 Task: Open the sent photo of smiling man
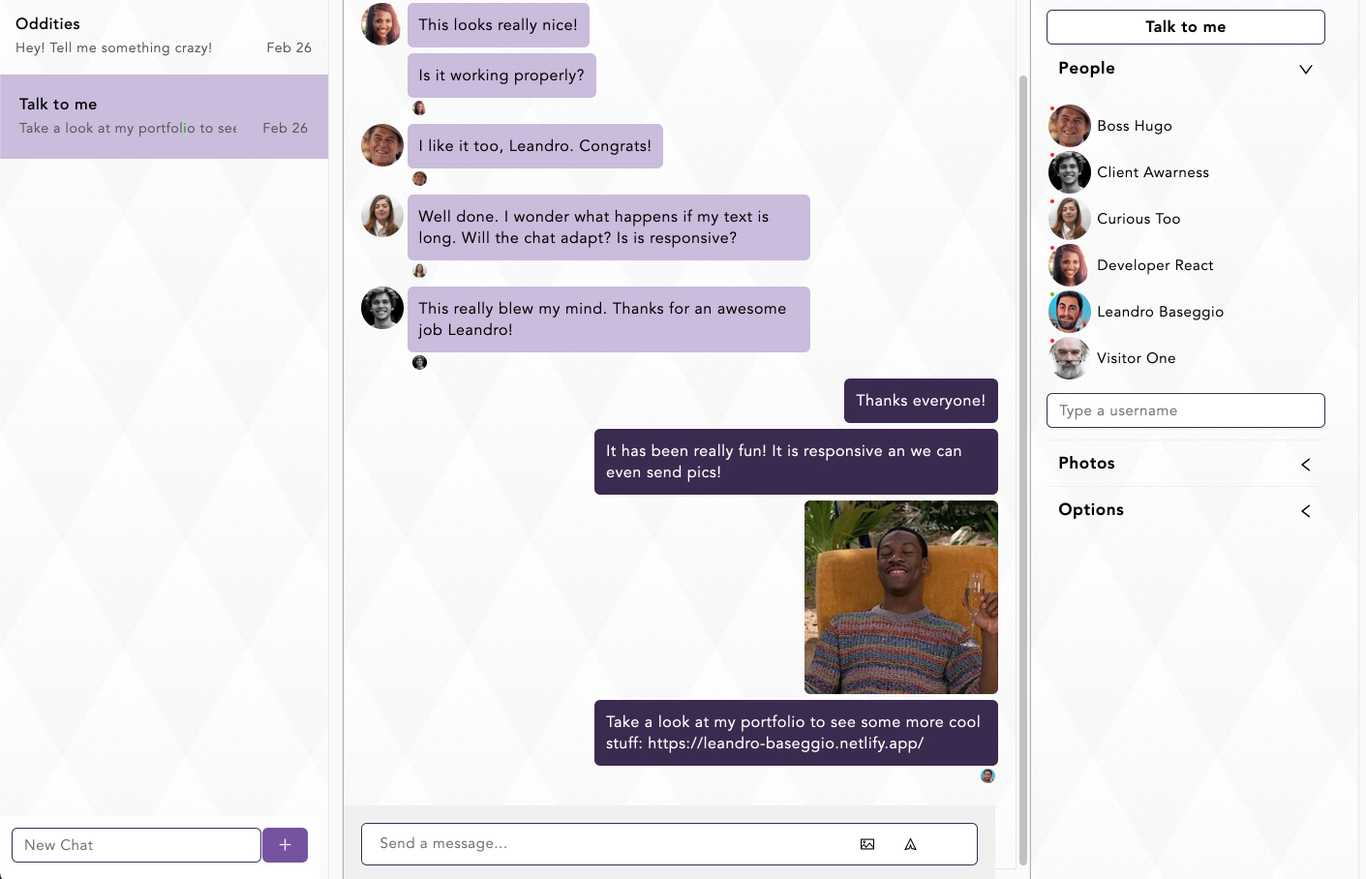[901, 597]
